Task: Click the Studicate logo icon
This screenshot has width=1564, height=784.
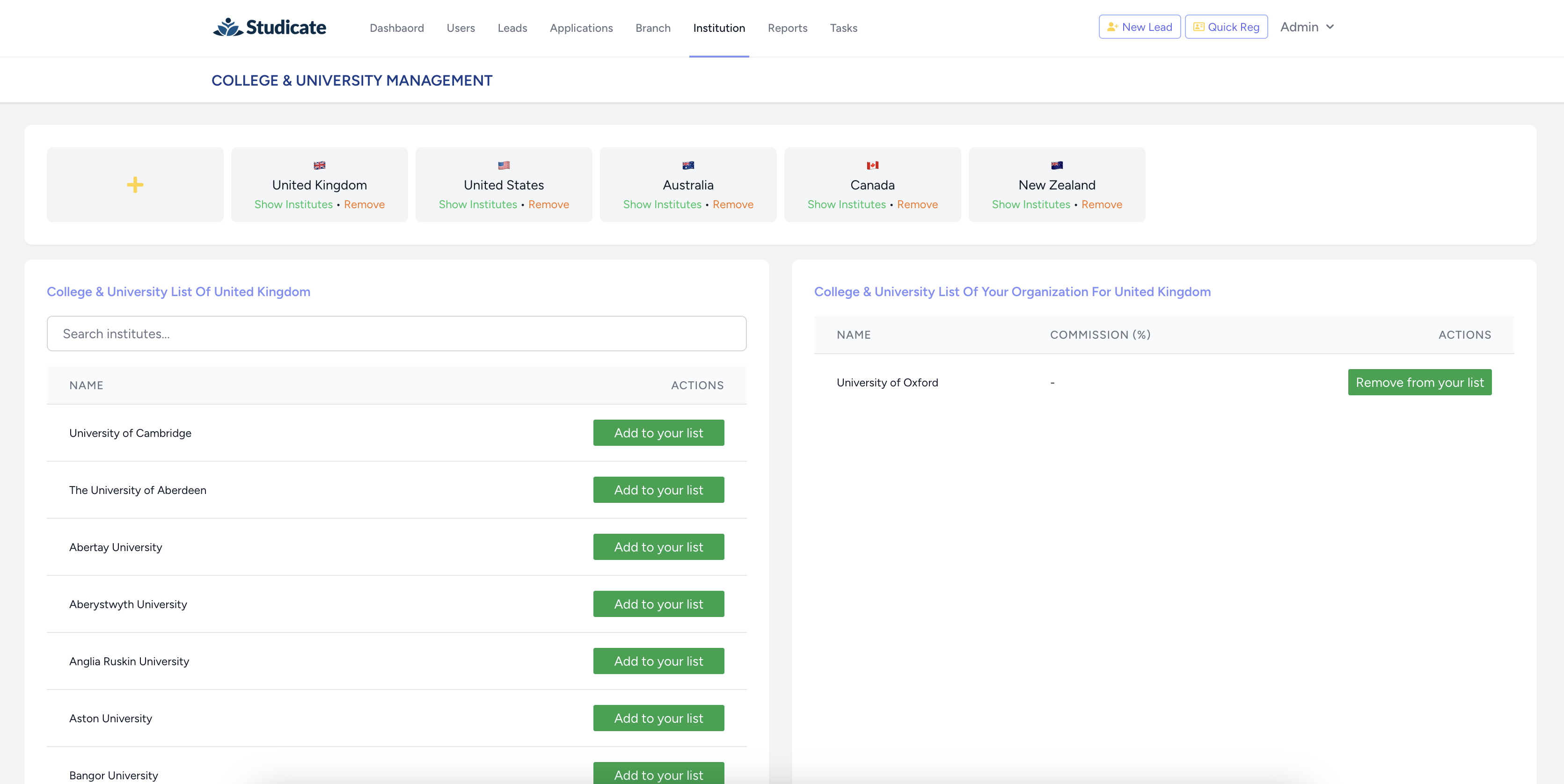Action: point(228,27)
